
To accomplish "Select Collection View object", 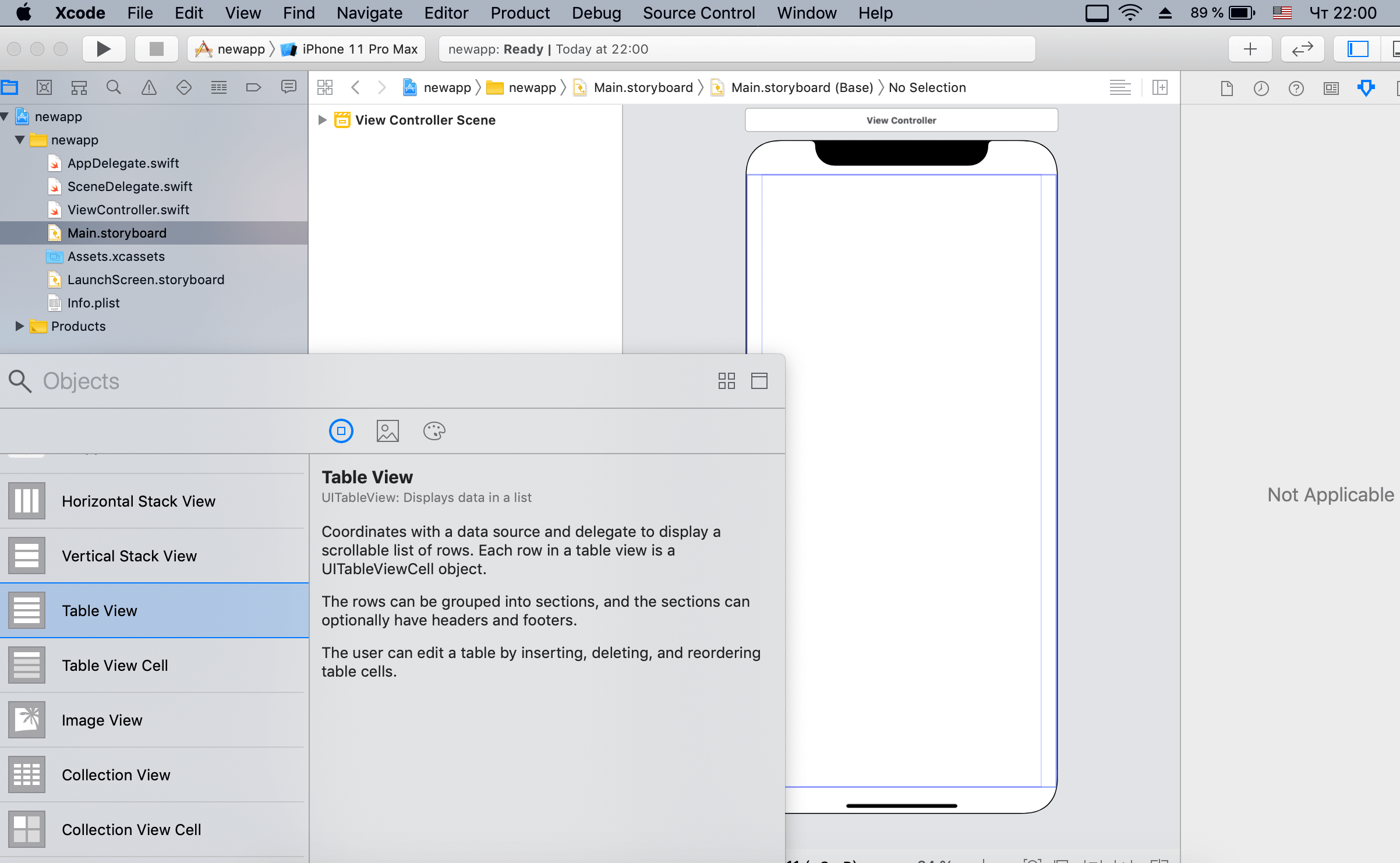I will 154,774.
